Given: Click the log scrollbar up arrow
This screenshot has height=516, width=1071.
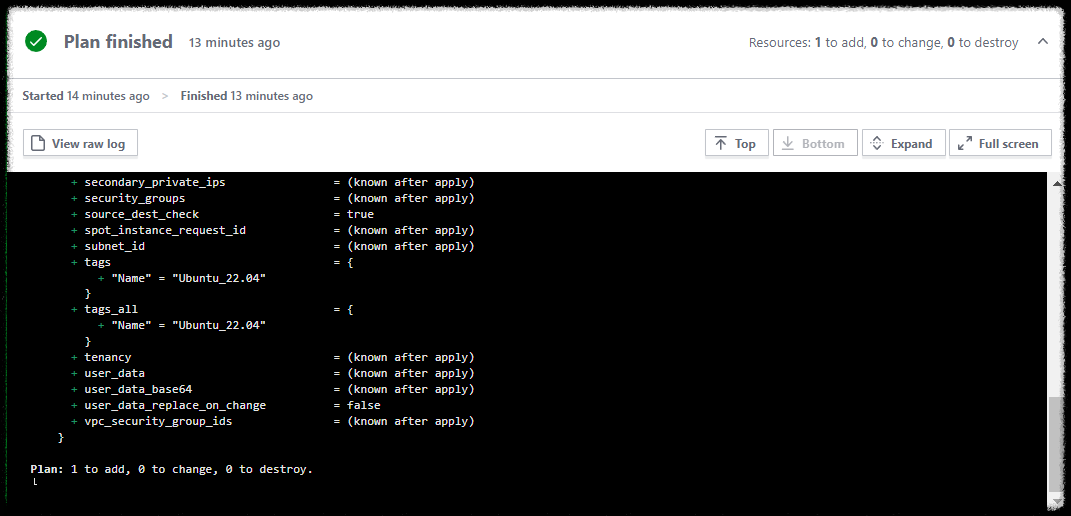Looking at the screenshot, I should [1057, 182].
